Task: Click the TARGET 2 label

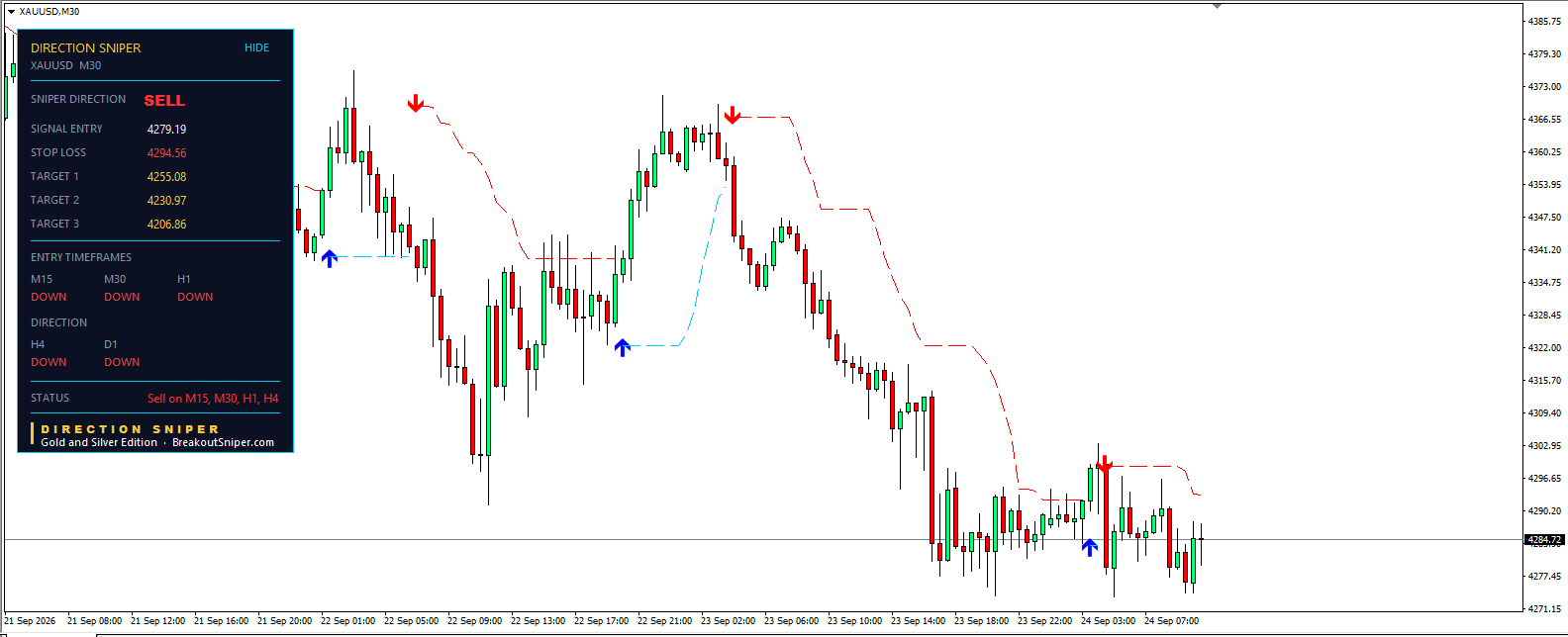Action: [x=54, y=200]
